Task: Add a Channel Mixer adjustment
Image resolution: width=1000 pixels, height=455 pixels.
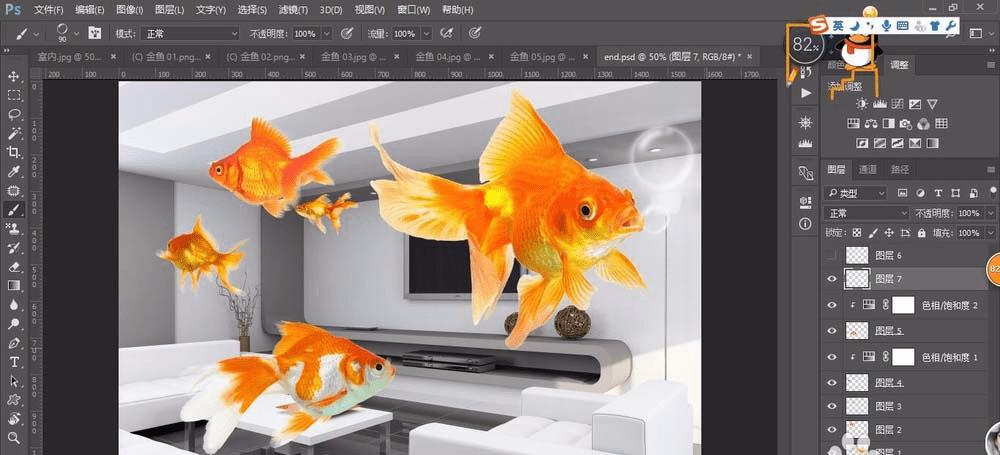Action: (x=923, y=123)
